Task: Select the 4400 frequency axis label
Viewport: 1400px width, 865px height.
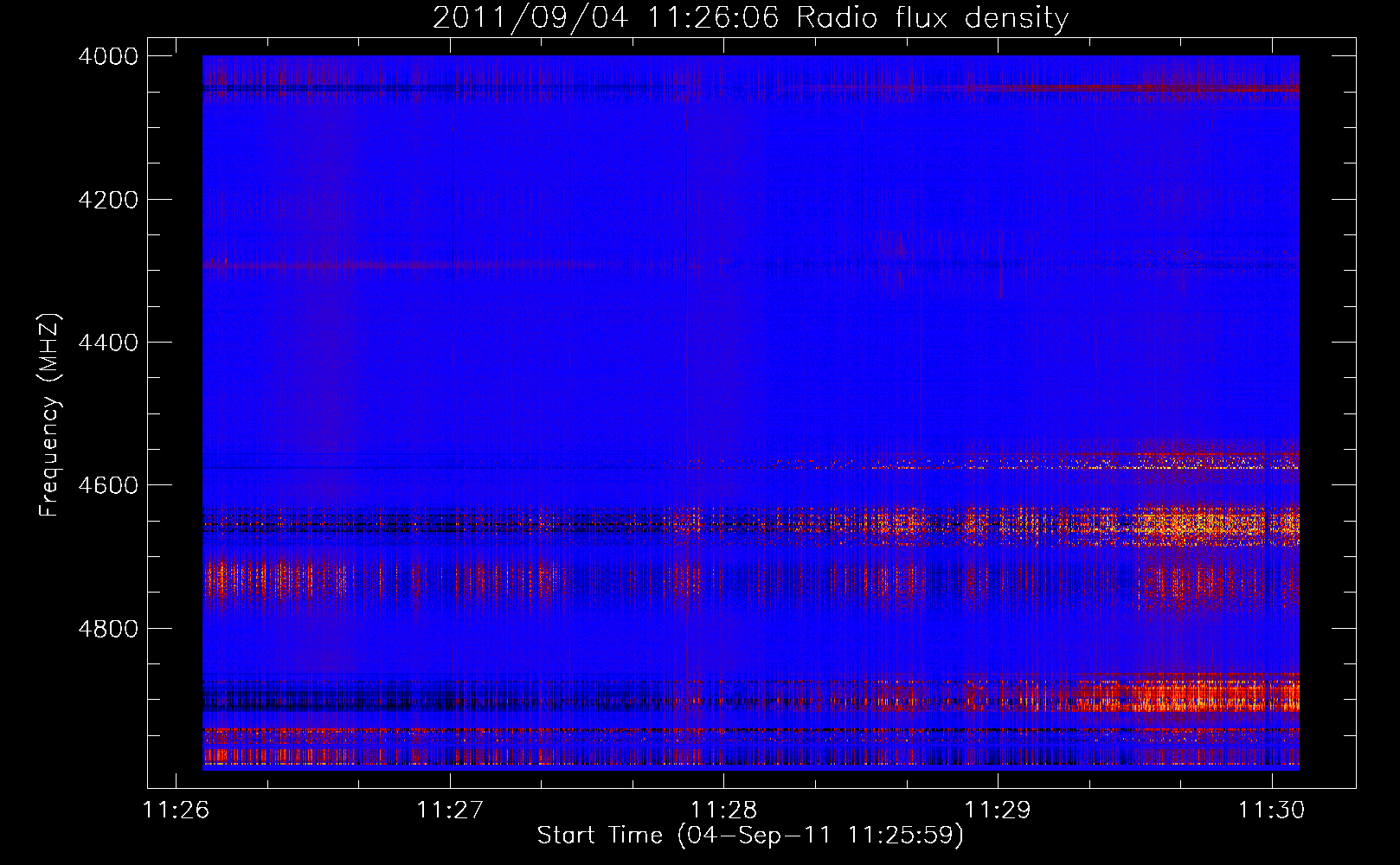Action: click(x=108, y=343)
